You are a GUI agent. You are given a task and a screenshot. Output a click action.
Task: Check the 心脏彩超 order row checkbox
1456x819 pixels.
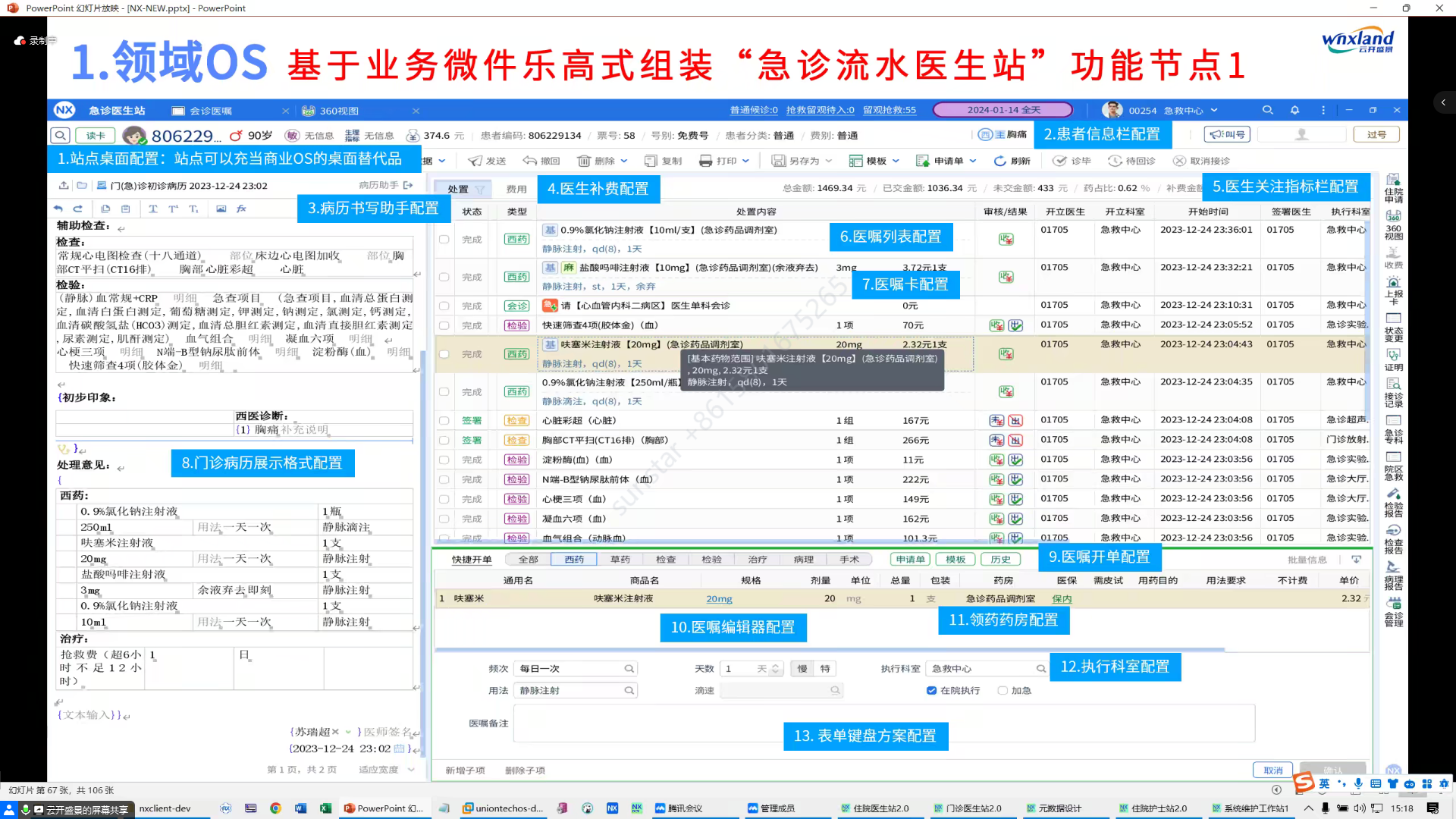click(444, 421)
